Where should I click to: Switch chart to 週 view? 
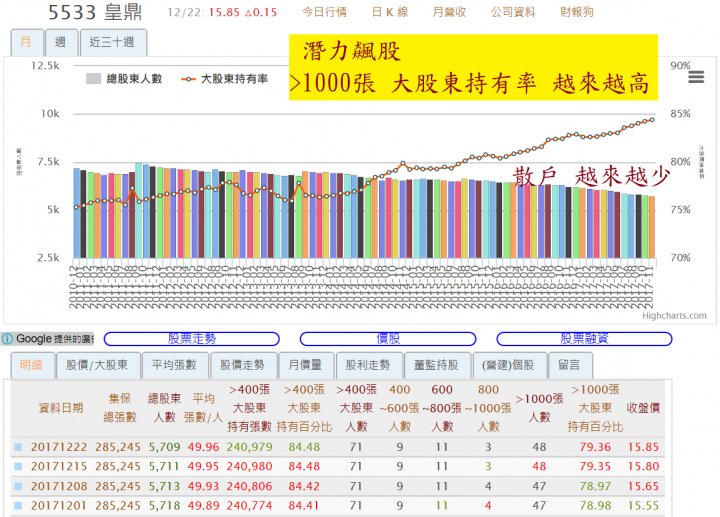[62, 42]
